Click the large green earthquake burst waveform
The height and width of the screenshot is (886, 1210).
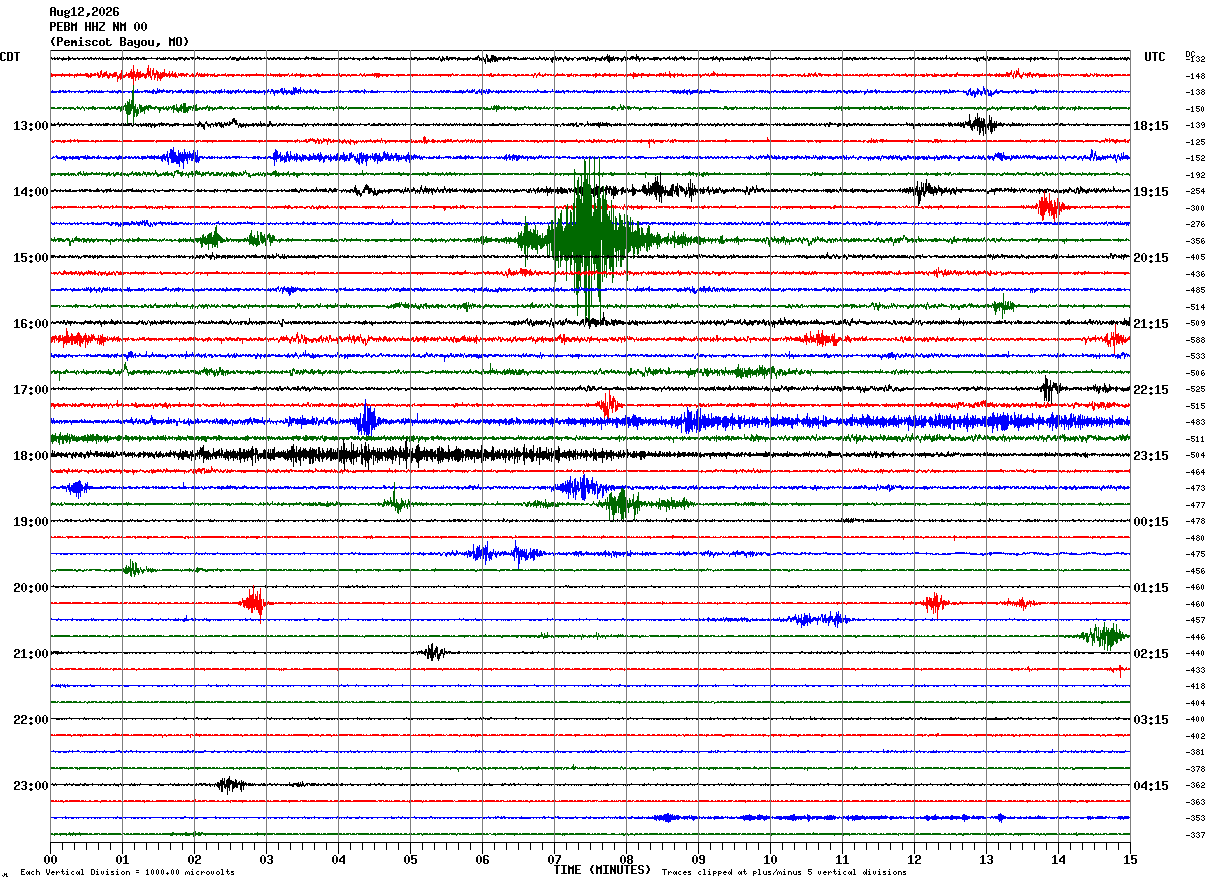[x=590, y=238]
